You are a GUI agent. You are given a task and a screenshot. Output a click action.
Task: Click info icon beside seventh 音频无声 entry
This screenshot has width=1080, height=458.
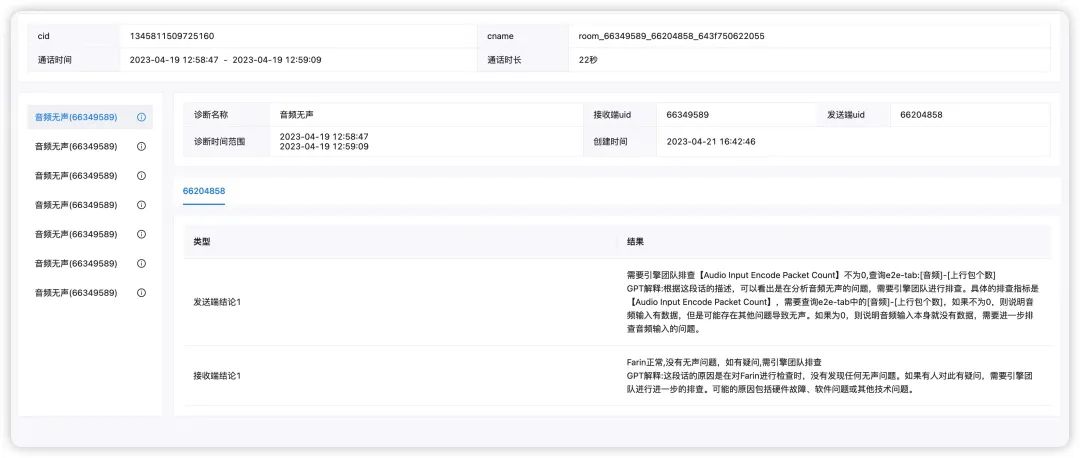click(x=141, y=293)
